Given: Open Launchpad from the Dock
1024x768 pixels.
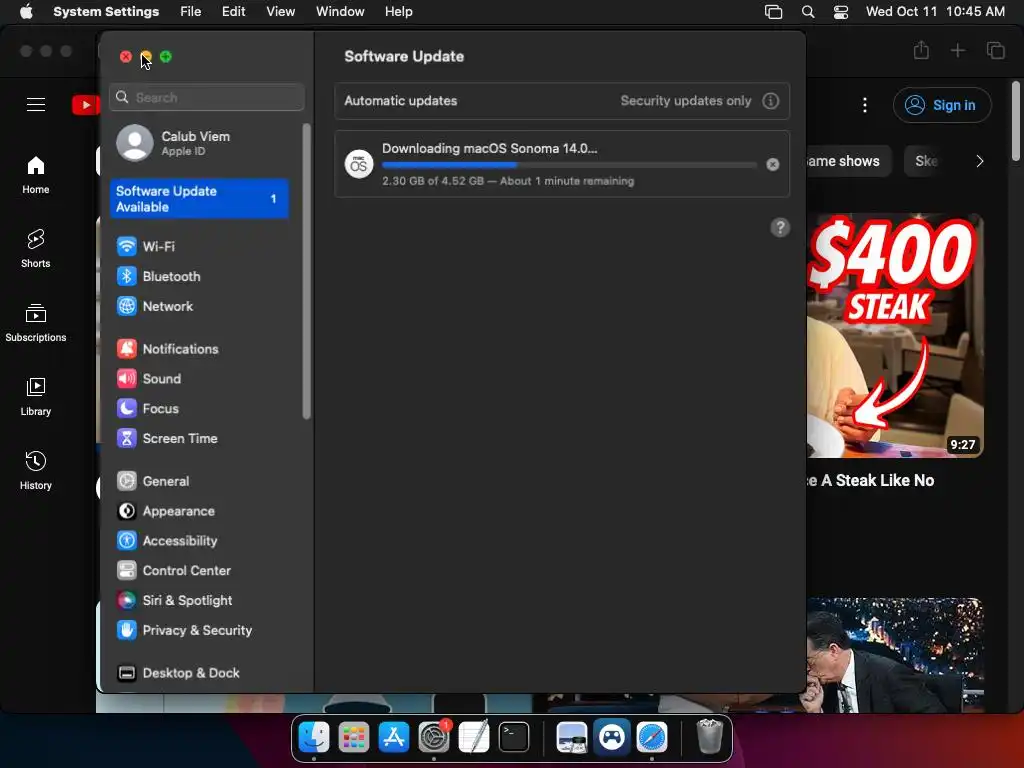Looking at the screenshot, I should click(x=353, y=737).
